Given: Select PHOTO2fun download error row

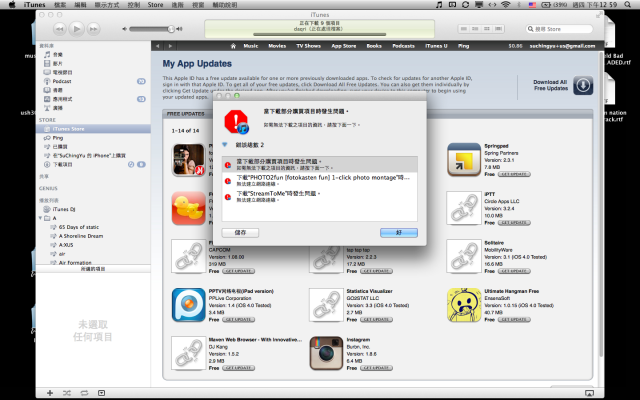Looking at the screenshot, I should (320, 180).
